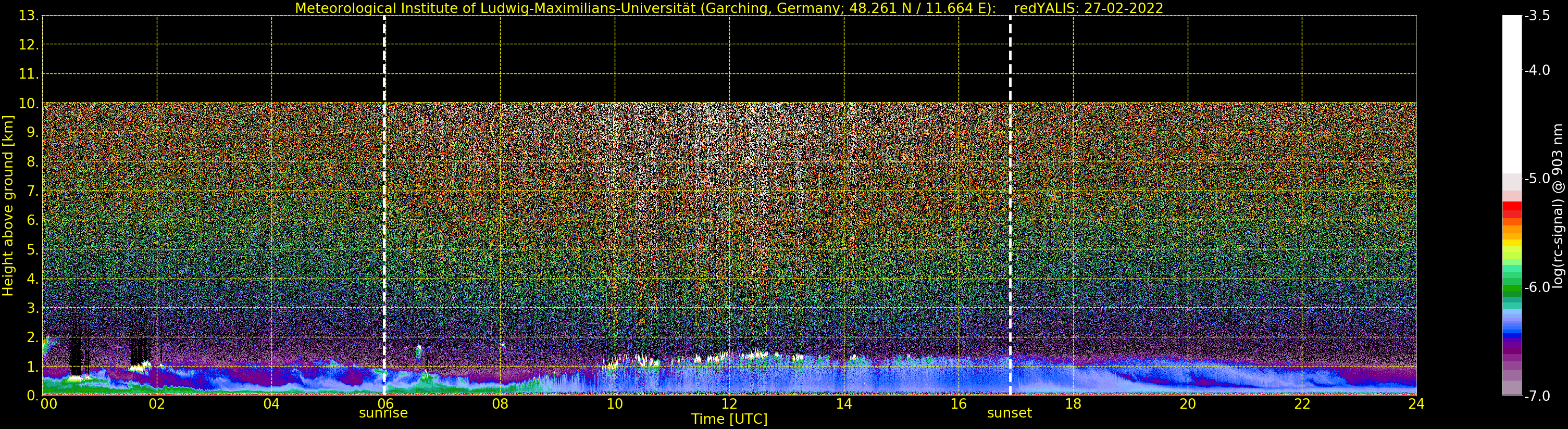
Task: Click the 'Height above ground [km]' axis label
Action: click(x=8, y=206)
